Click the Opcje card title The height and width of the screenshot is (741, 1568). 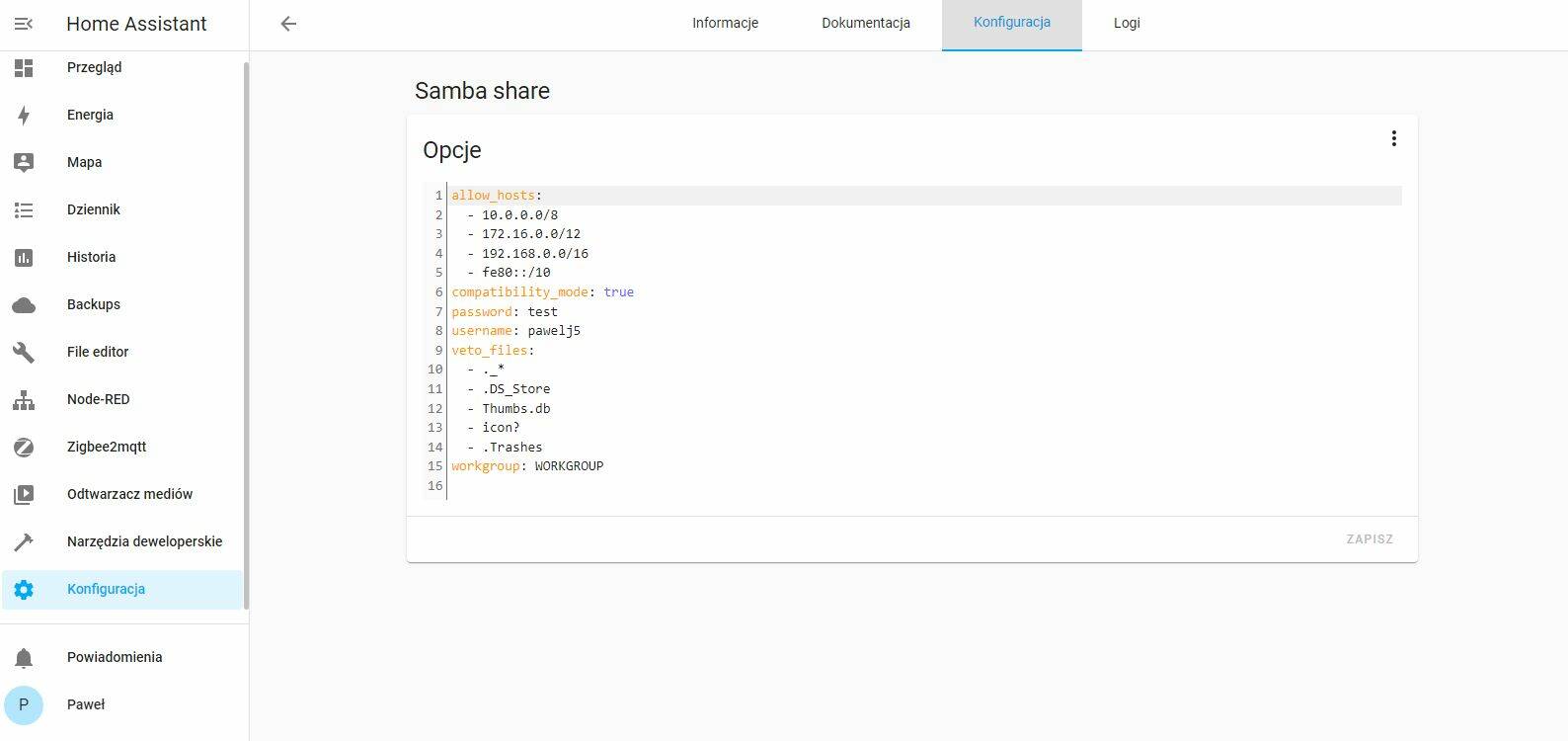pos(452,150)
